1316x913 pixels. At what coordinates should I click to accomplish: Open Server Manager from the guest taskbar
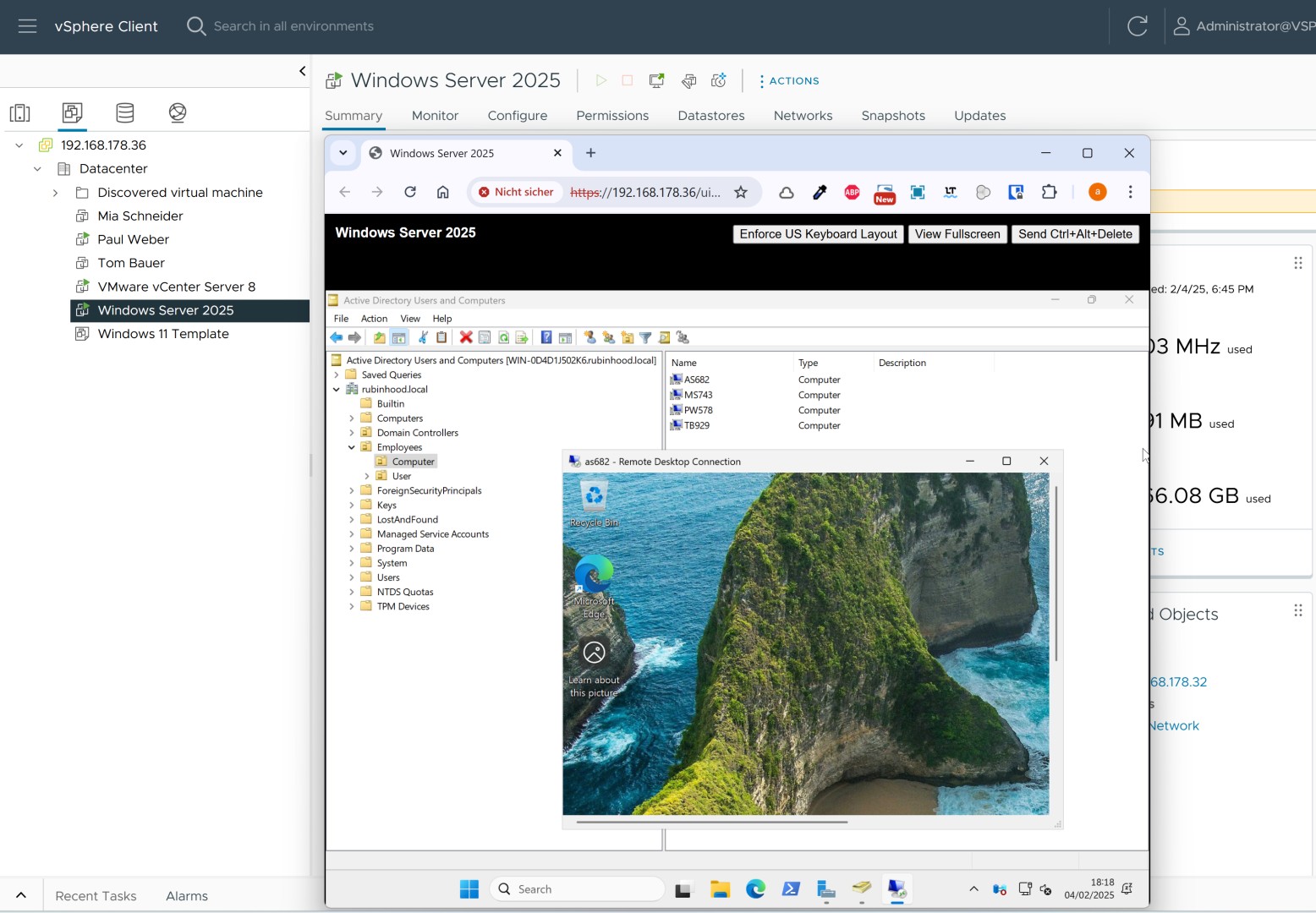pyautogui.click(x=826, y=888)
